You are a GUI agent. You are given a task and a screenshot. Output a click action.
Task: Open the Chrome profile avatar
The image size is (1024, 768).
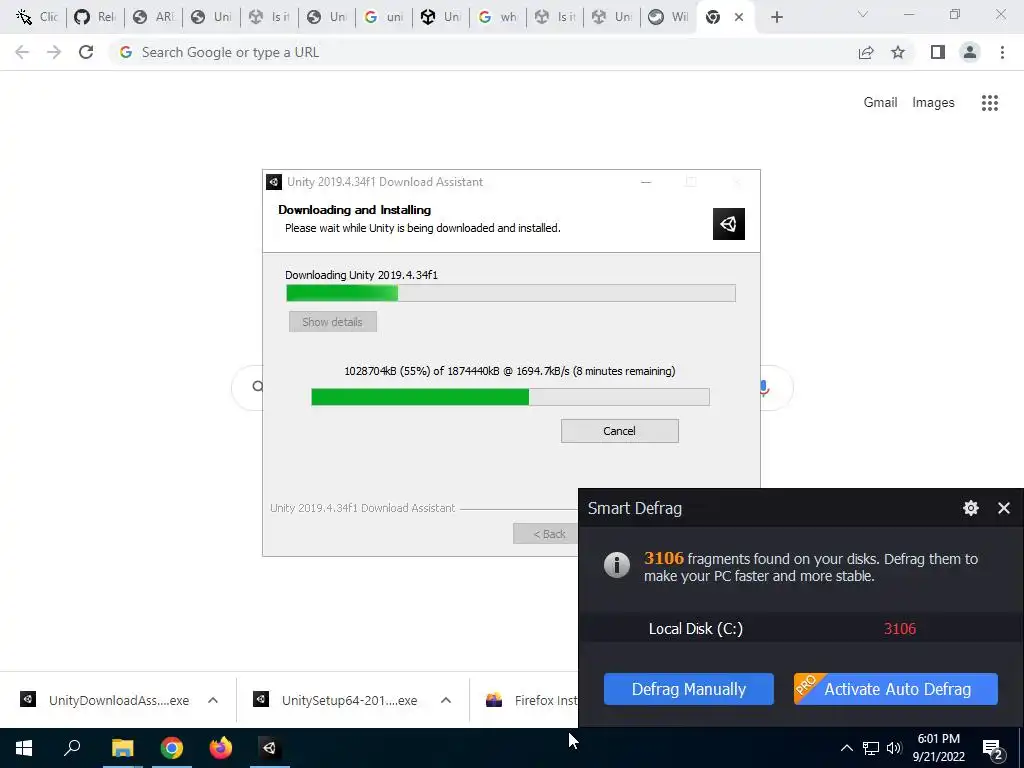tap(970, 52)
